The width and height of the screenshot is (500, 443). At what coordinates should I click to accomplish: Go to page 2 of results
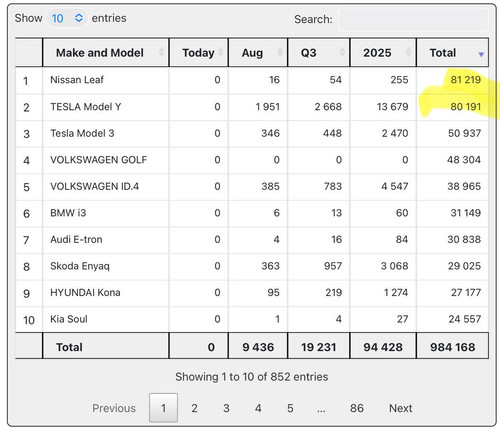[194, 408]
